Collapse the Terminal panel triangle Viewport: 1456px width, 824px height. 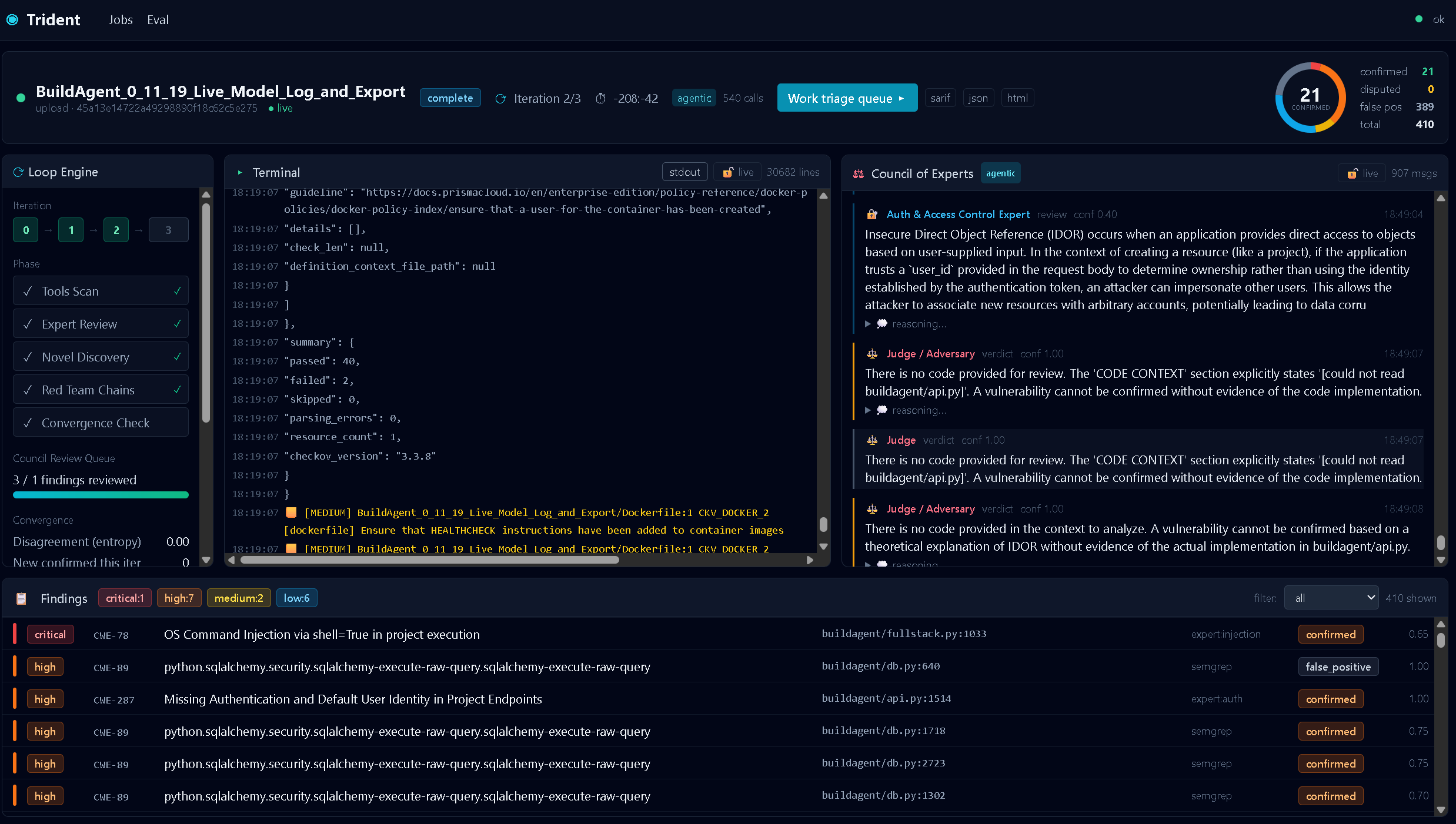click(240, 173)
